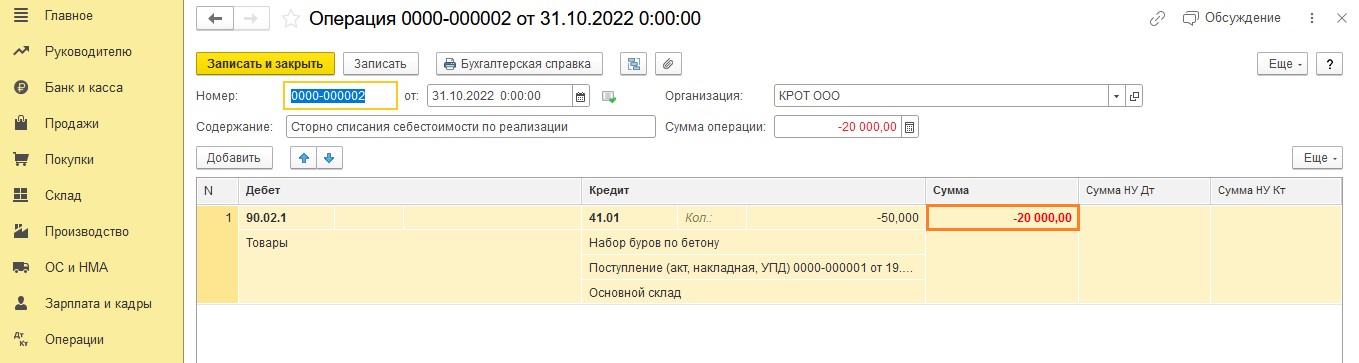Click the paperclip attachments icon
Image resolution: width=1359 pixels, height=363 pixels.
(667, 63)
